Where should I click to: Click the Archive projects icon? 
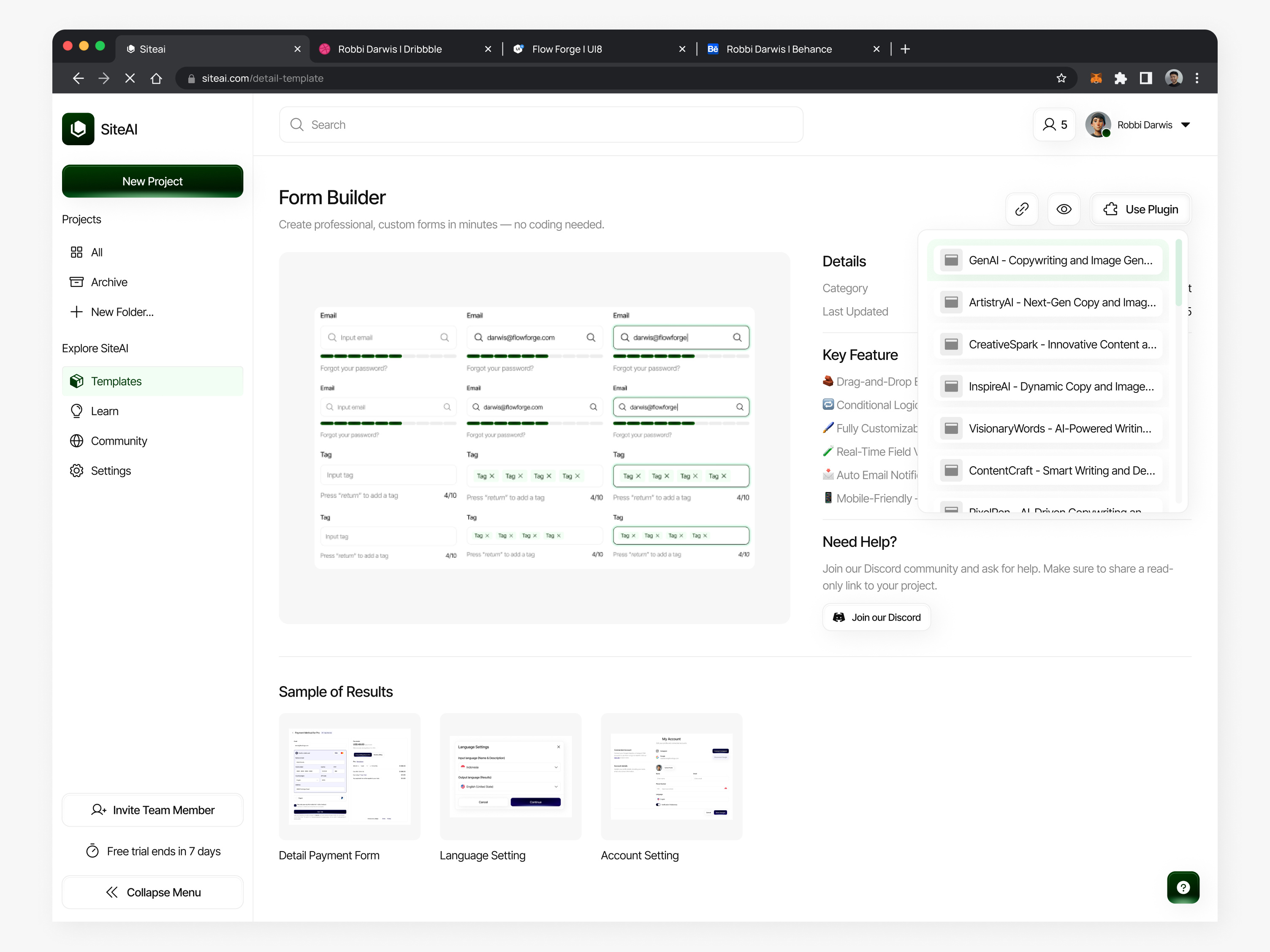coord(77,281)
